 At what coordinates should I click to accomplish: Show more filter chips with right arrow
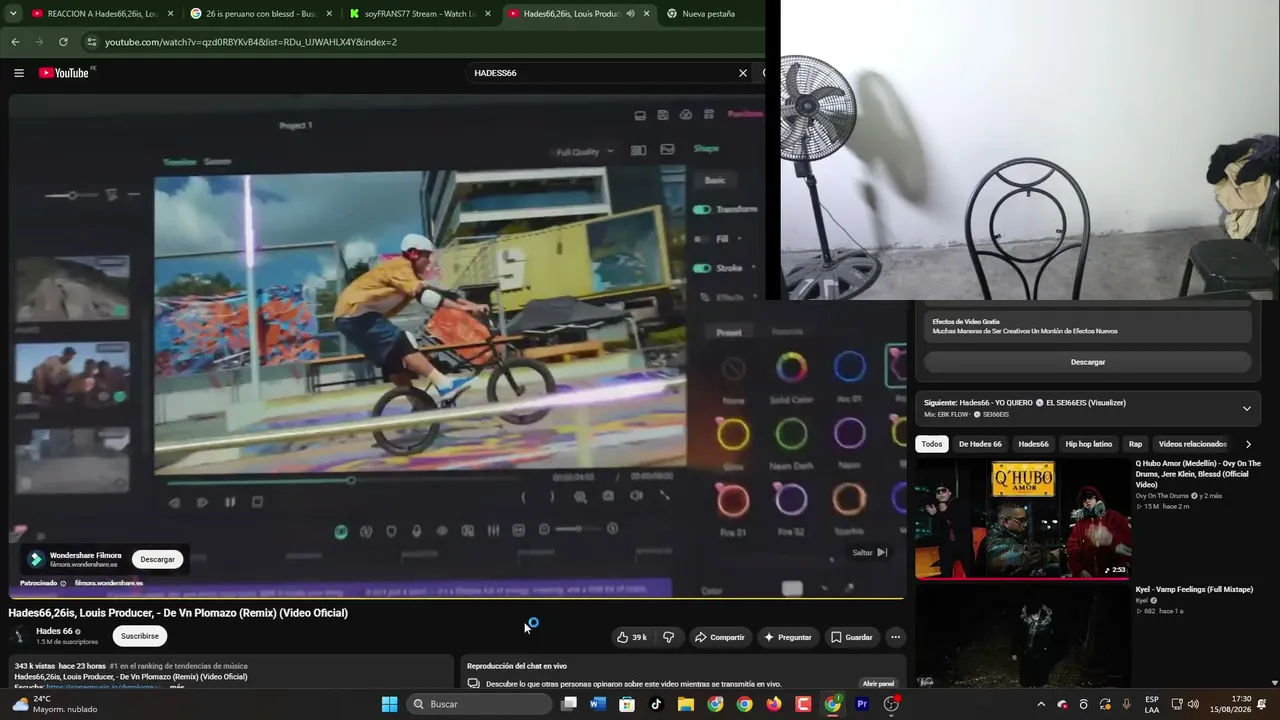1248,444
